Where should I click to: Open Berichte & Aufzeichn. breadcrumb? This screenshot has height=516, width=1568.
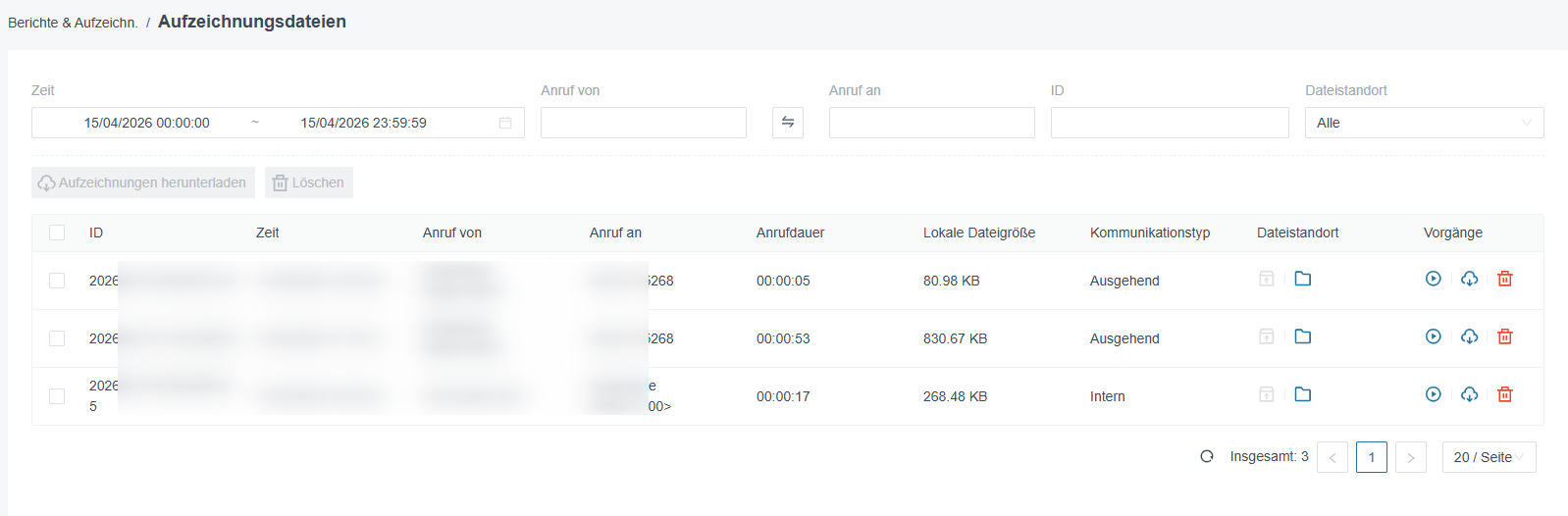coord(73,23)
